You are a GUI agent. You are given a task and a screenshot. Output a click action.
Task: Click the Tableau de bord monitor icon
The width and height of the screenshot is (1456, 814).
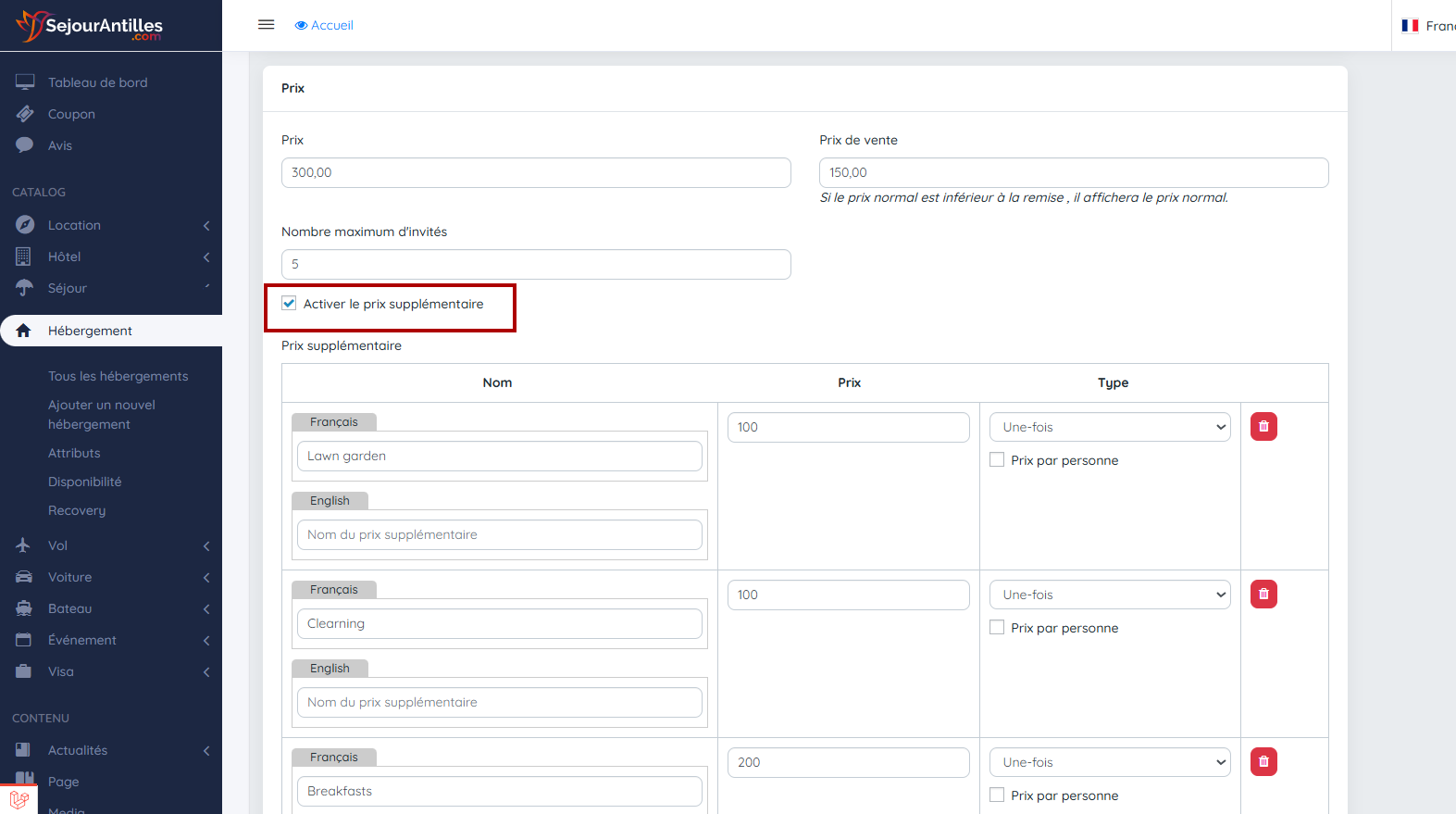pos(25,82)
